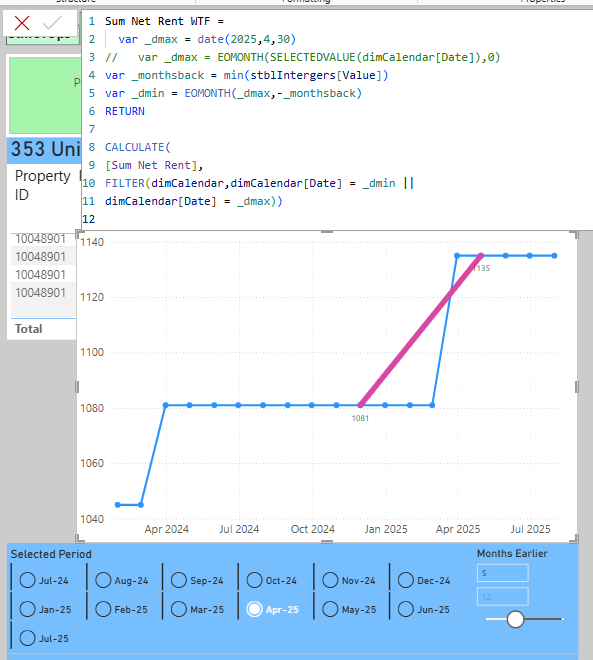Image resolution: width=593 pixels, height=660 pixels.
Task: Click the 1081 data point on the line chart
Action: [361, 405]
